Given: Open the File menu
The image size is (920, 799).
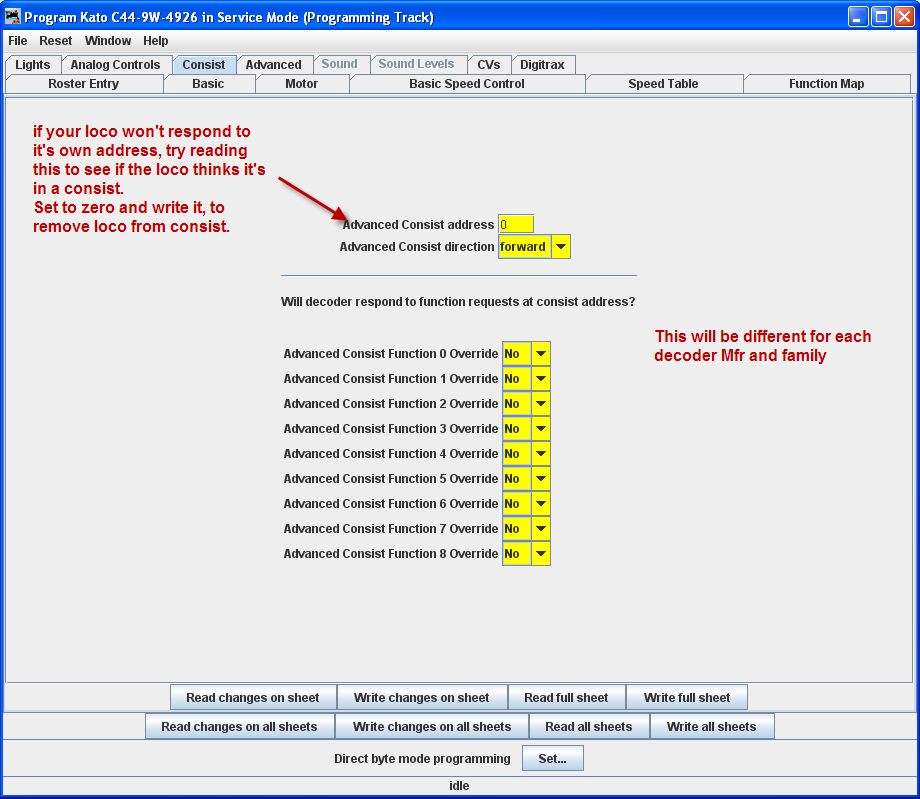Looking at the screenshot, I should click(18, 41).
